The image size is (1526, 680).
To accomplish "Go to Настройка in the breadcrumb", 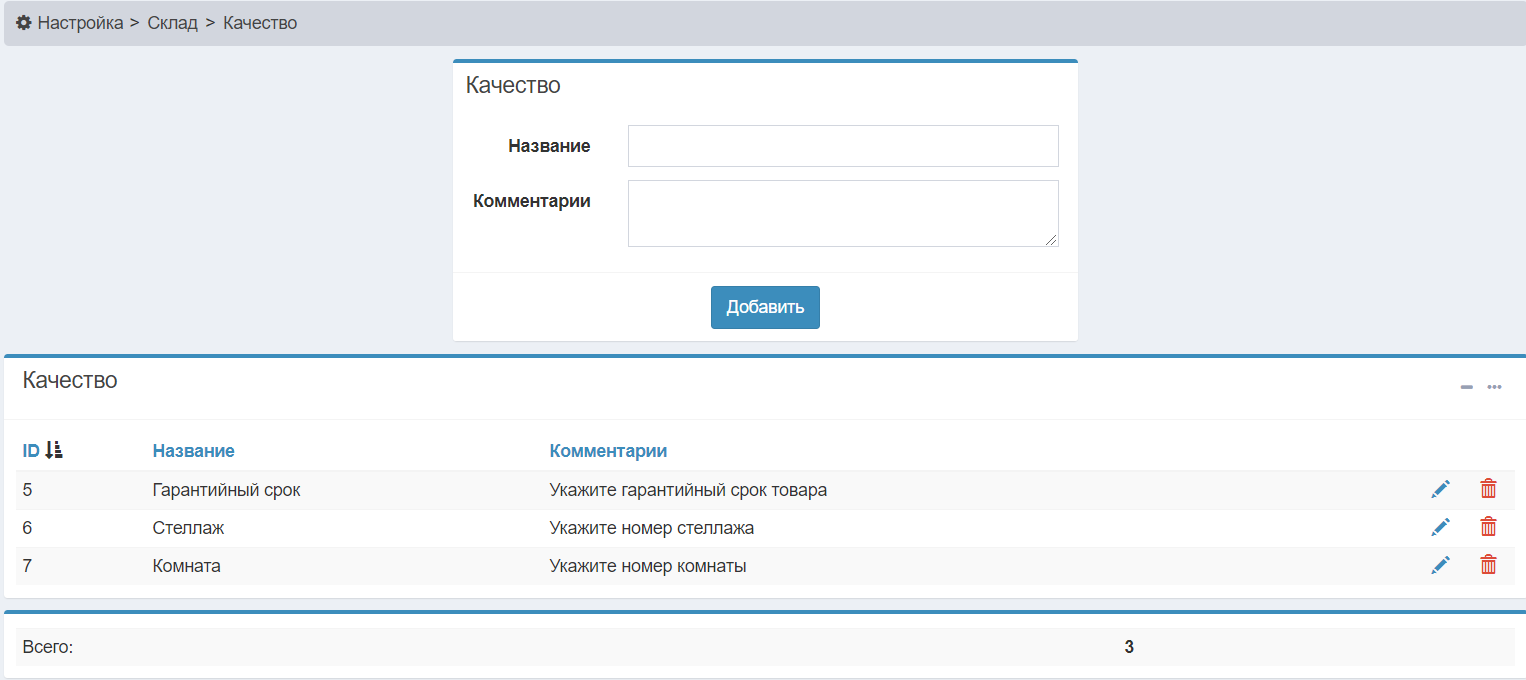I will point(80,23).
